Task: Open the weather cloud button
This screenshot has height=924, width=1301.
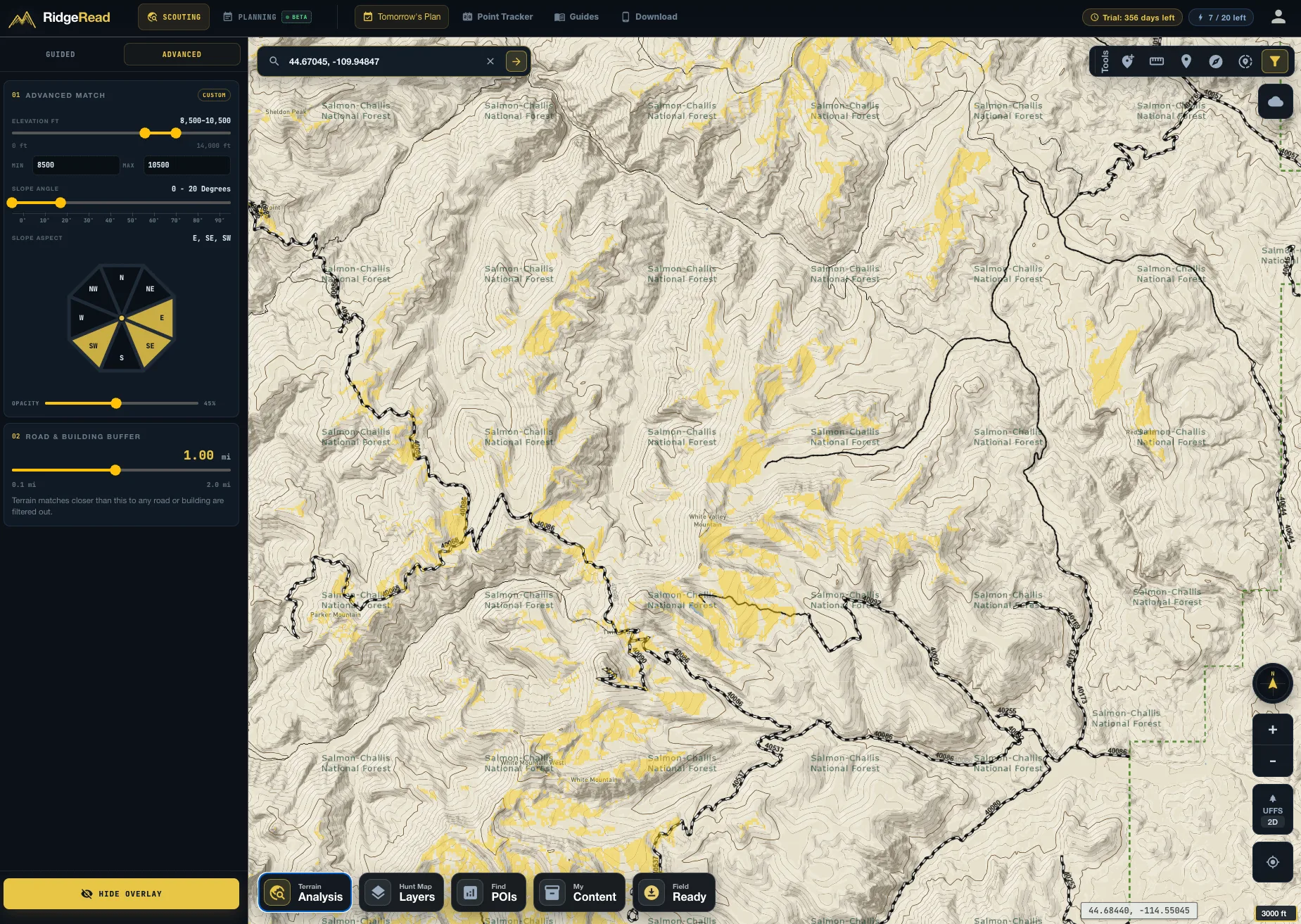Action: (x=1276, y=101)
